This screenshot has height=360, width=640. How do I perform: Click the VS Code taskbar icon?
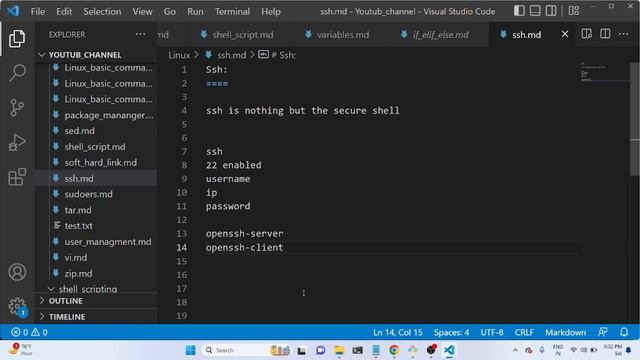tap(449, 350)
